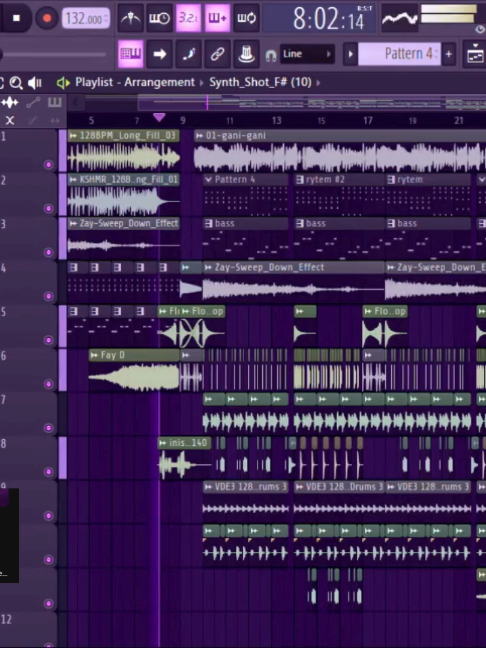Viewport: 486px width, 648px height.
Task: Select the 1288PM_Long_Fill_03 audio clip
Action: (x=124, y=151)
